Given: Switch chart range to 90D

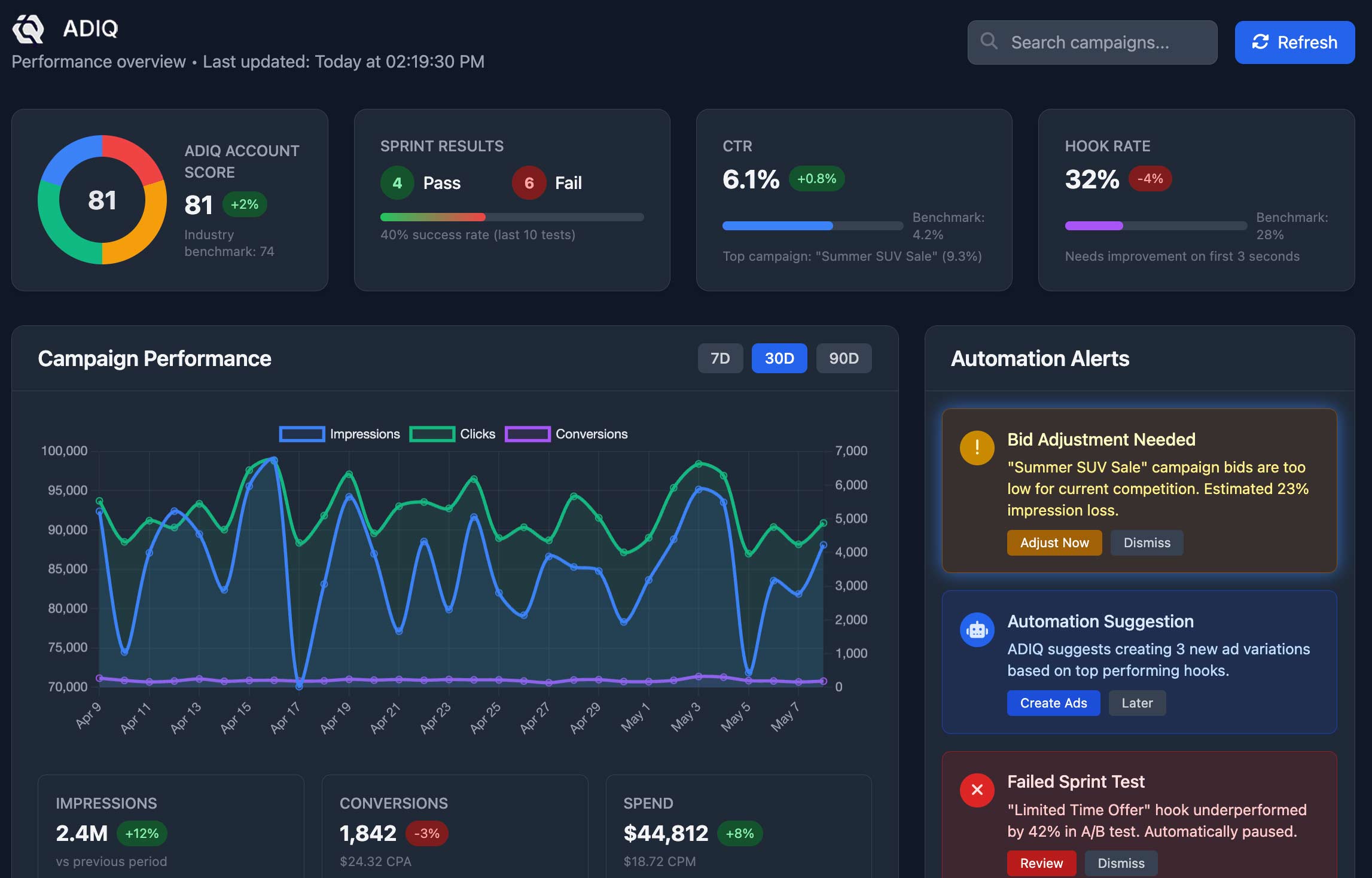Looking at the screenshot, I should (x=844, y=358).
